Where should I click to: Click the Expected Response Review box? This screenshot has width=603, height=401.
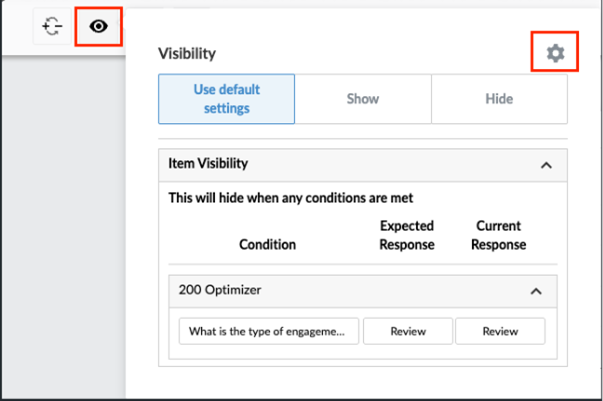408,331
